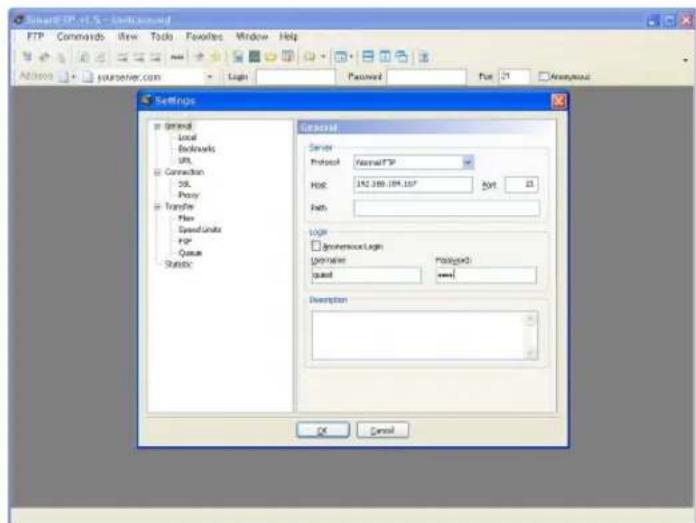
Task: Select URL in the settings tree
Action: coord(185,160)
